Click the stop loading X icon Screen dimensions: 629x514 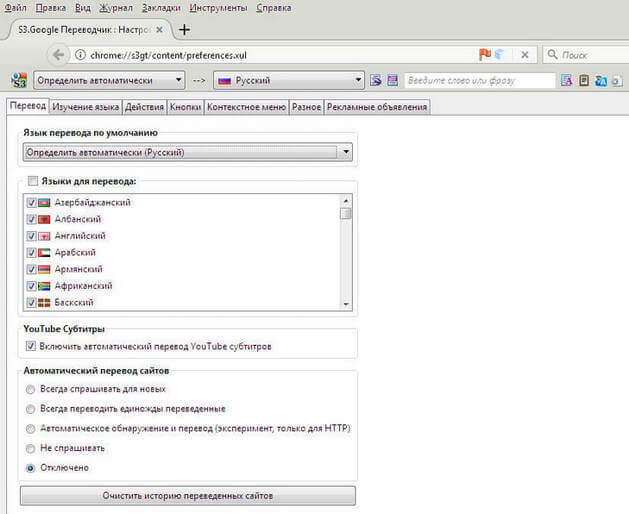524,55
